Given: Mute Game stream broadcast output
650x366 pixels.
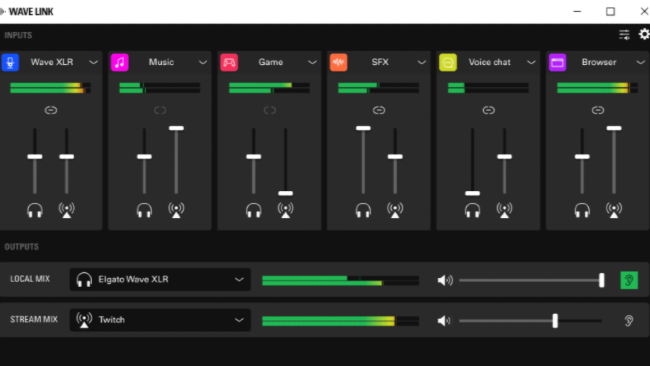Looking at the screenshot, I should [286, 210].
